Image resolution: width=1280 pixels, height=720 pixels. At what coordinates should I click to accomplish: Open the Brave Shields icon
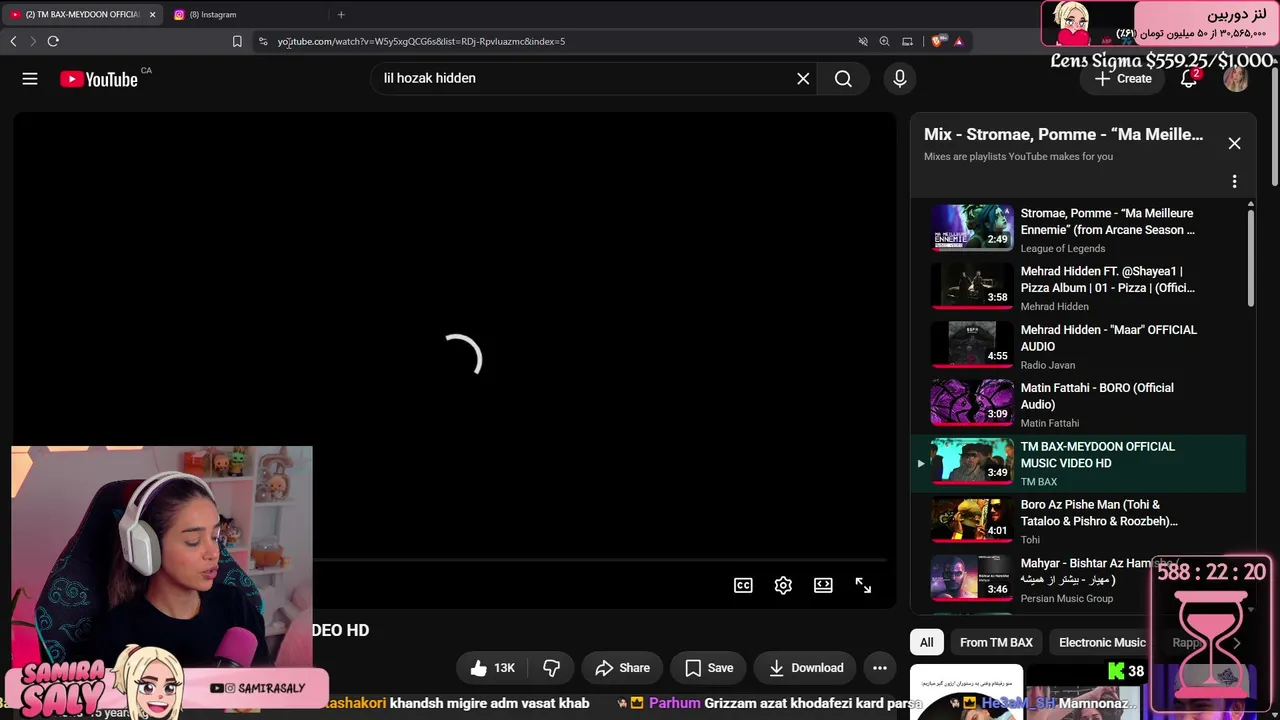coord(937,41)
